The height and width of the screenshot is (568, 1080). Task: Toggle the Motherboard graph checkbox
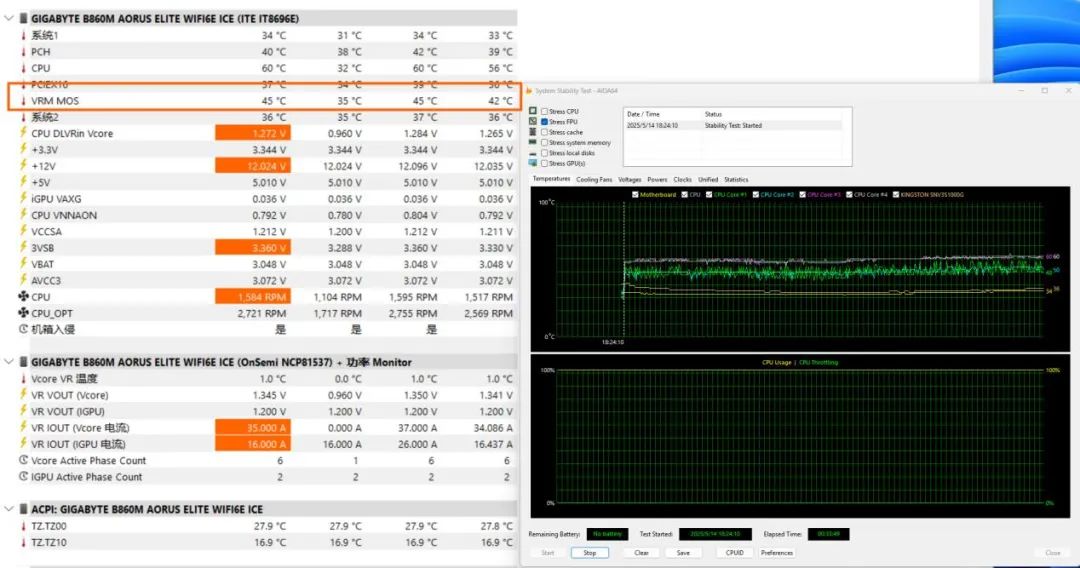point(635,195)
